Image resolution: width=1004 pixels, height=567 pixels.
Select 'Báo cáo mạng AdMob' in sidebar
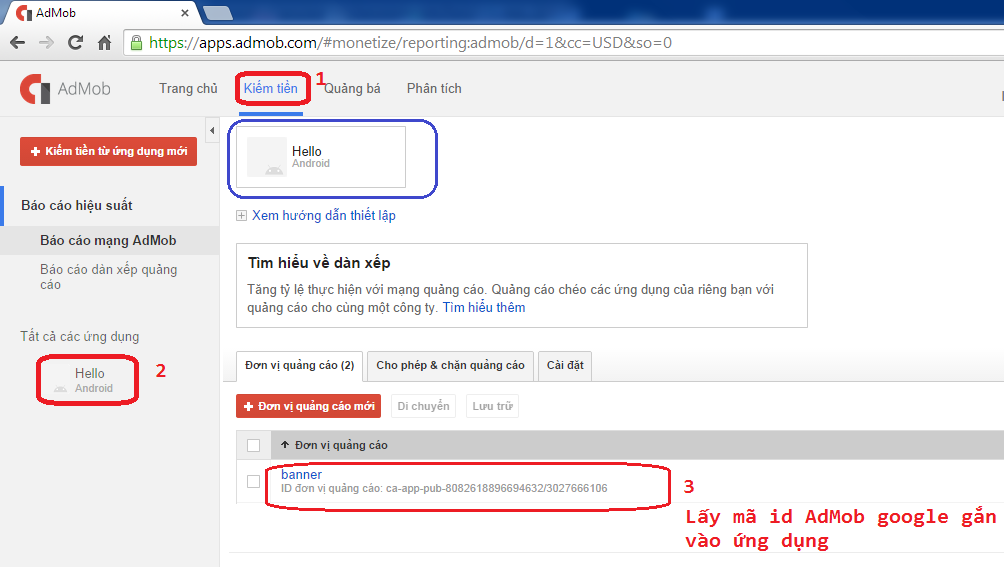coord(108,241)
